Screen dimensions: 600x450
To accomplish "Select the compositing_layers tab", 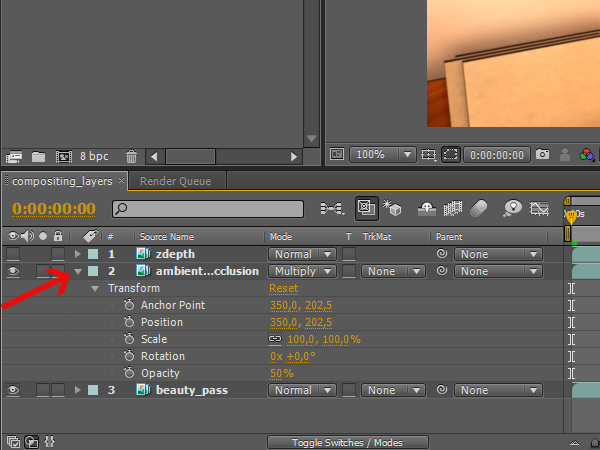I will [x=61, y=181].
